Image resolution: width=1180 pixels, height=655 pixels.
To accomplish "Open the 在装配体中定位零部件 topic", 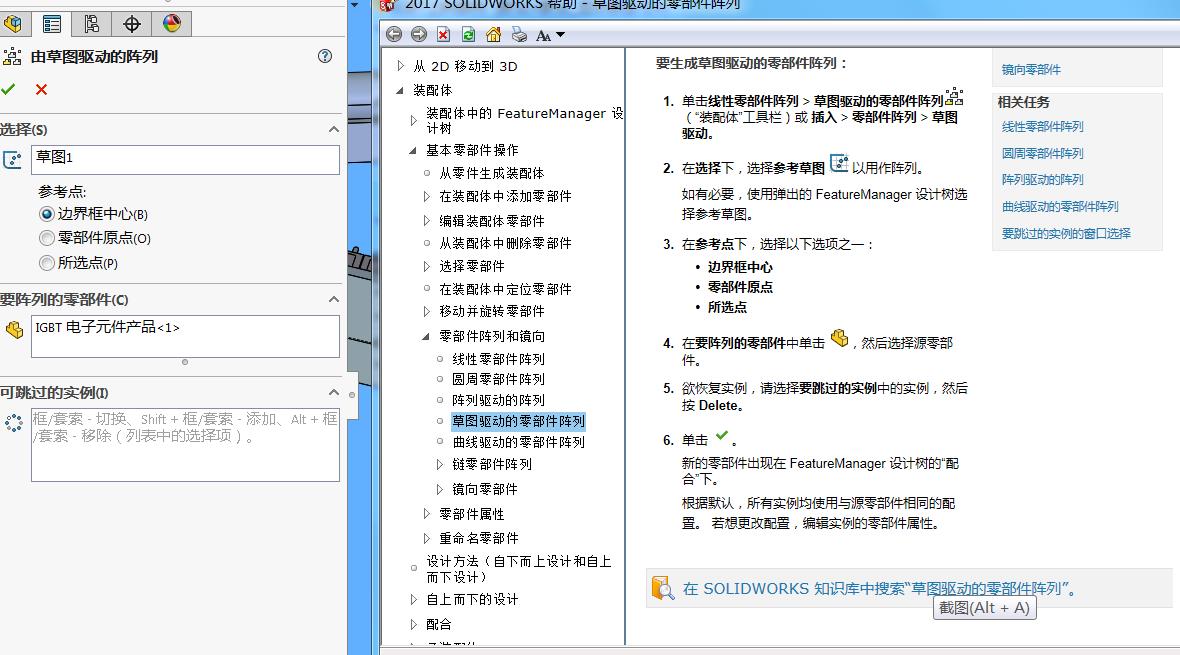I will point(505,289).
